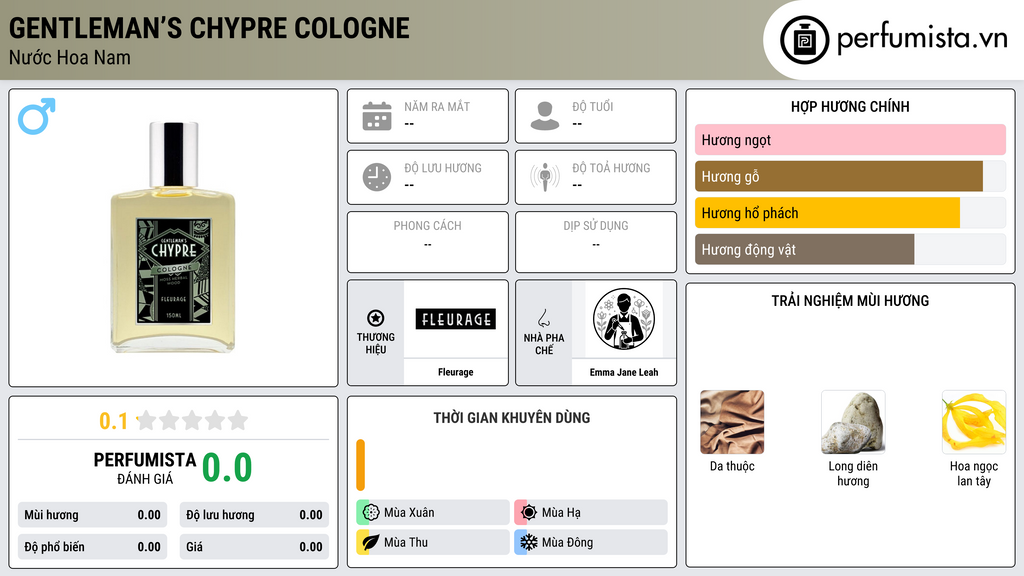Open the Hoa ngọc lan tây note image

pos(974,422)
